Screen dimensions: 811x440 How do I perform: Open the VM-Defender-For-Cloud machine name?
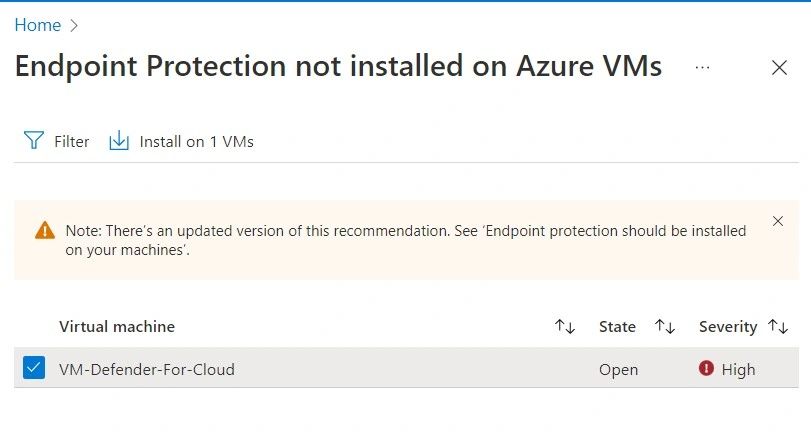coord(147,369)
